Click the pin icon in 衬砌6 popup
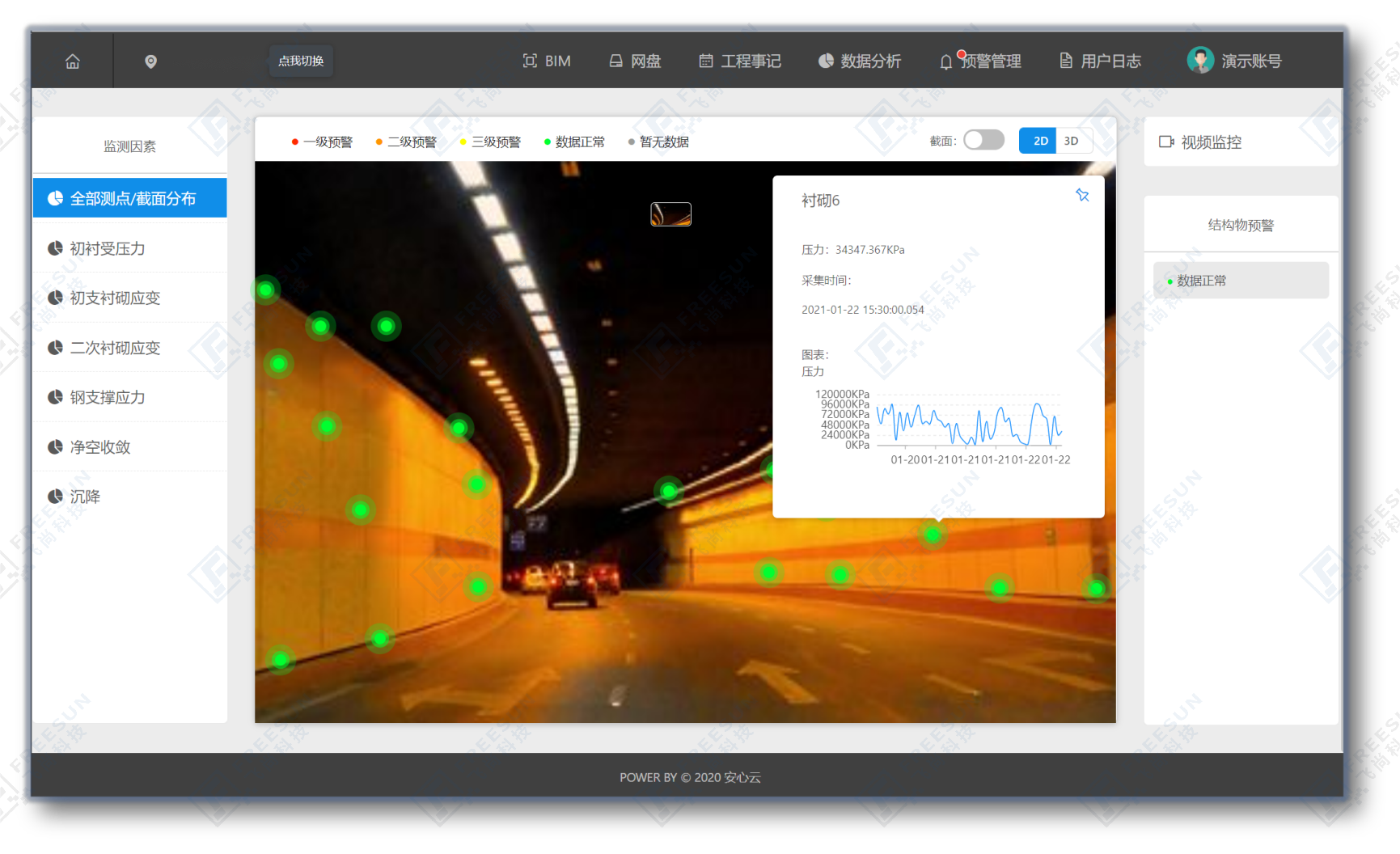 (x=1082, y=195)
